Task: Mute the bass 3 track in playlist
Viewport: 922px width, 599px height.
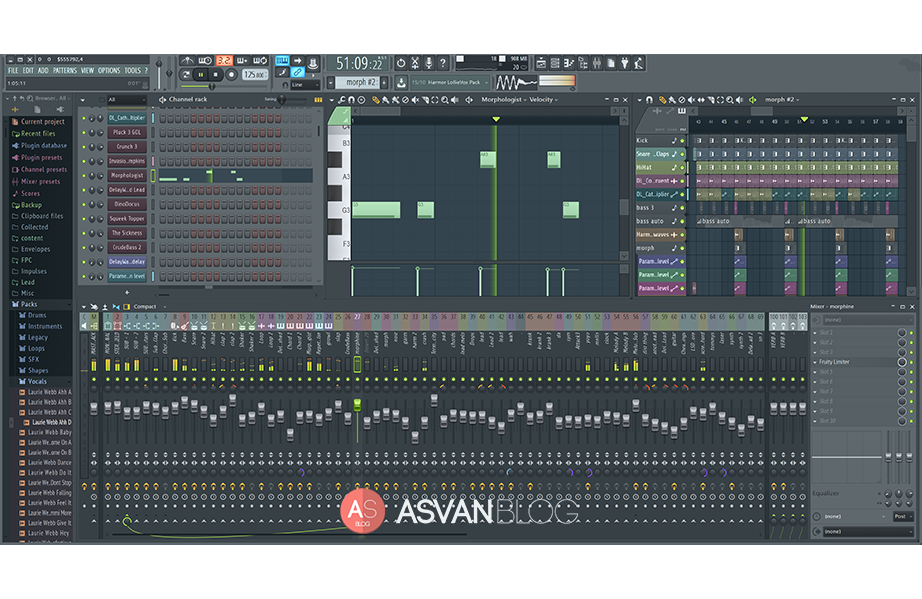Action: click(x=683, y=208)
